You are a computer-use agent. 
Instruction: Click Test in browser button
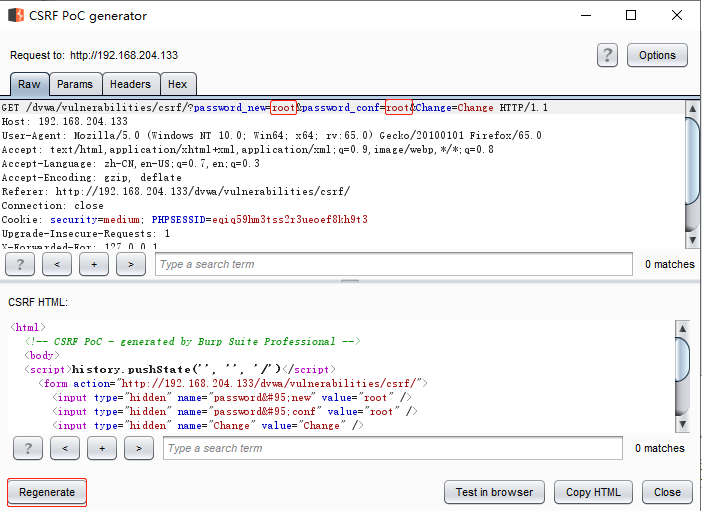494,492
